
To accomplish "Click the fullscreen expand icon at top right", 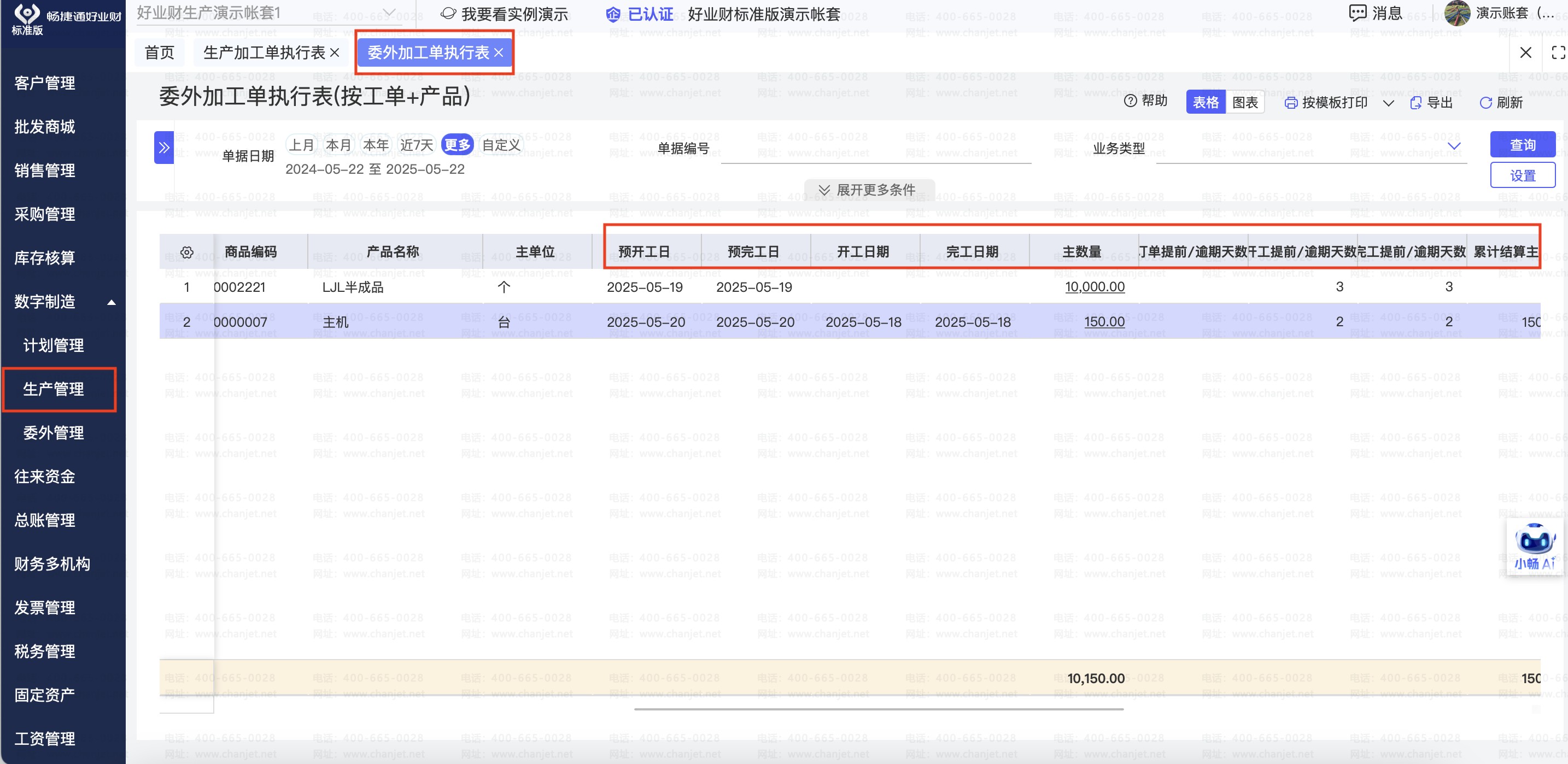I will (x=1558, y=53).
